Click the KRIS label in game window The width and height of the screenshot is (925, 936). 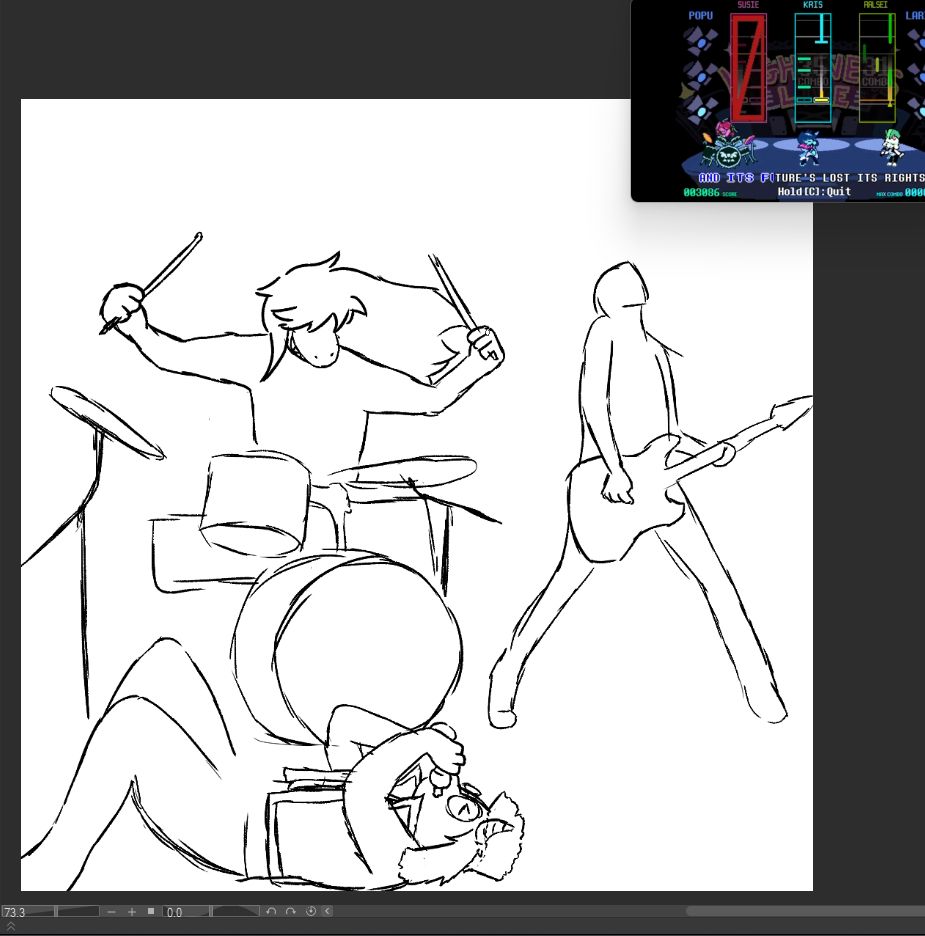point(813,5)
